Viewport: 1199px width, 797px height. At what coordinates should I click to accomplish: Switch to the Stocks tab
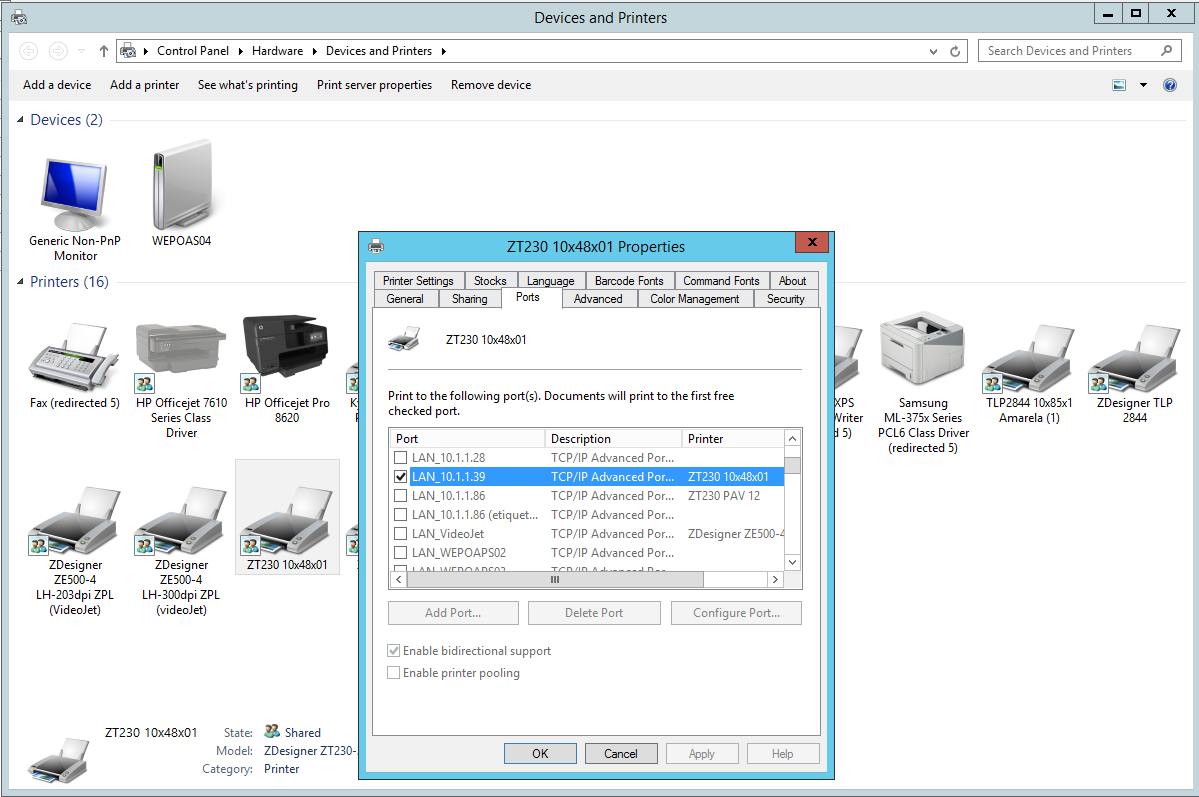(490, 281)
